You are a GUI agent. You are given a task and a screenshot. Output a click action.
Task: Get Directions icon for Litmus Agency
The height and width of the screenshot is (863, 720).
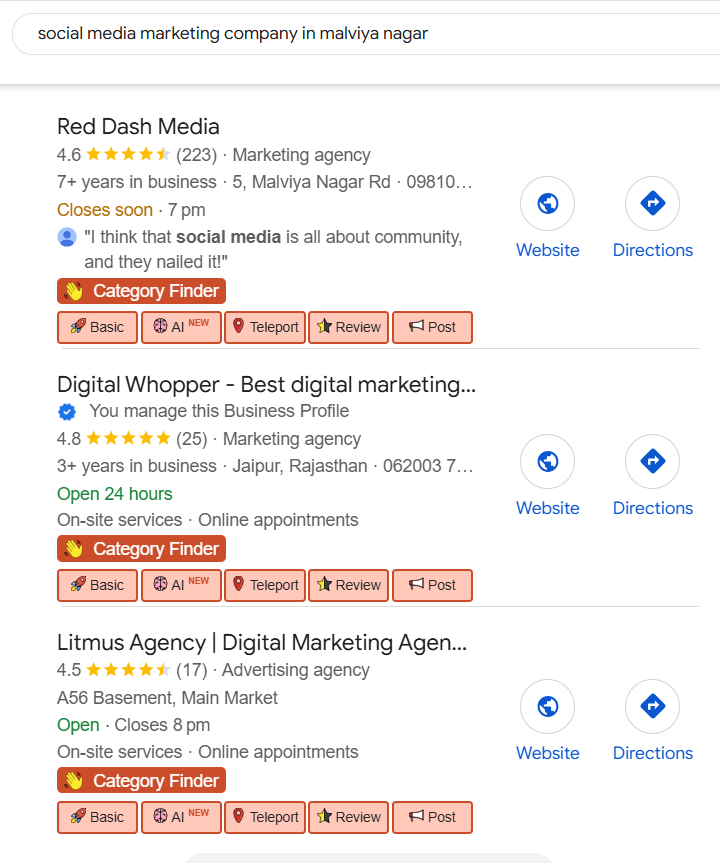pyautogui.click(x=652, y=707)
